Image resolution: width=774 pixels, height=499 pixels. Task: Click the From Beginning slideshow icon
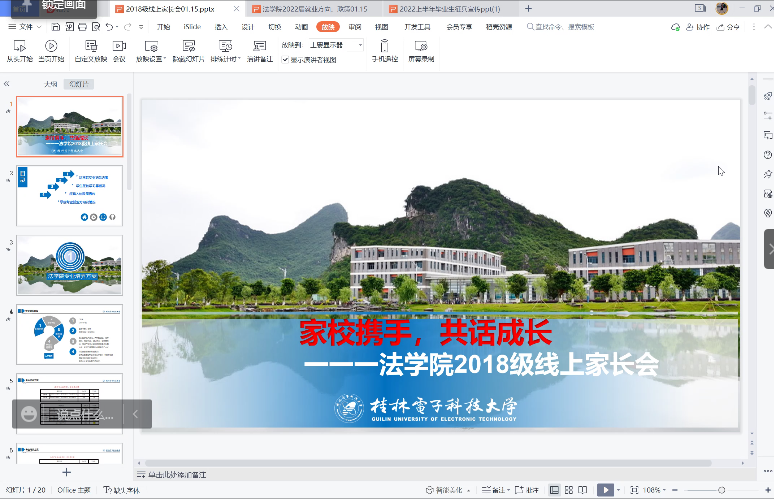tap(19, 46)
